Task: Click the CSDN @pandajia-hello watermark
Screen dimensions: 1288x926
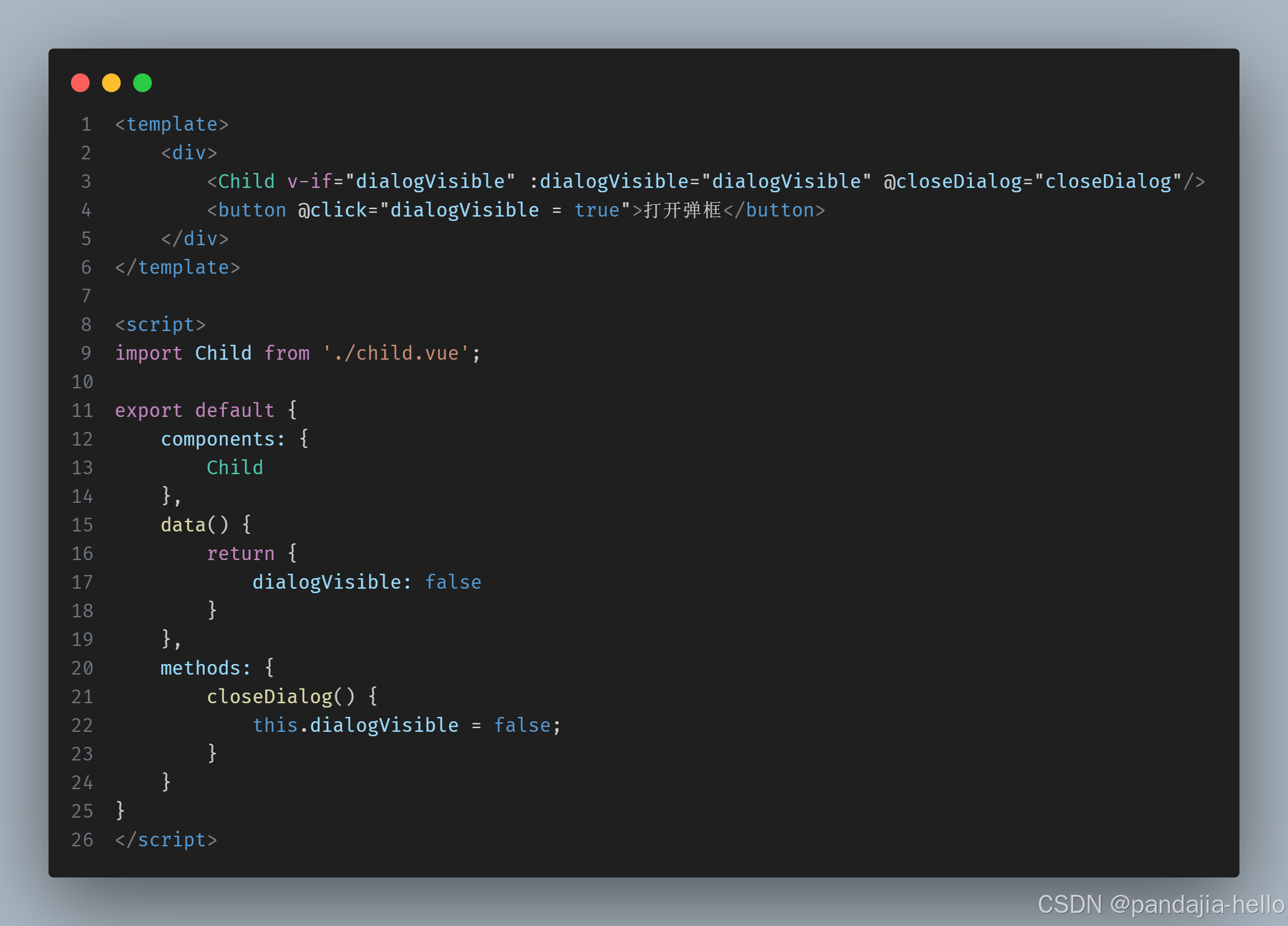Action: tap(1160, 904)
